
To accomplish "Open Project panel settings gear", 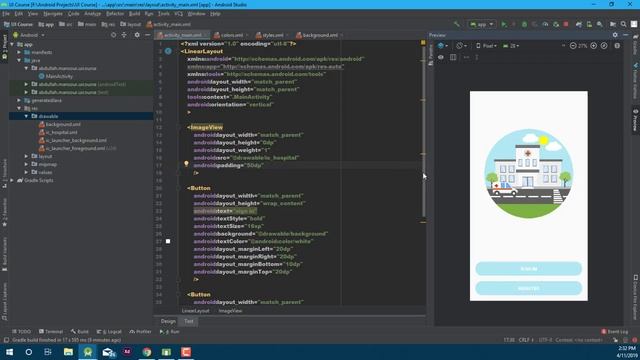I will click(x=137, y=35).
